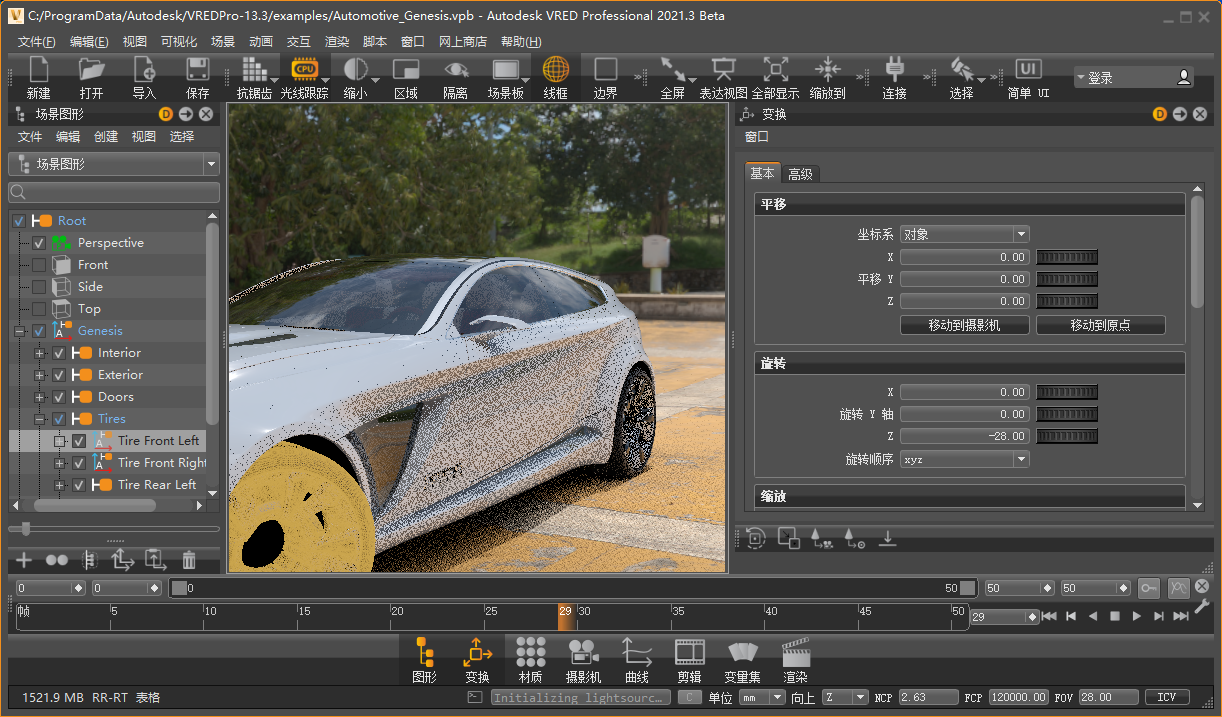Image resolution: width=1222 pixels, height=717 pixels.
Task: Click the 全部显示 show all icon
Action: pos(775,70)
